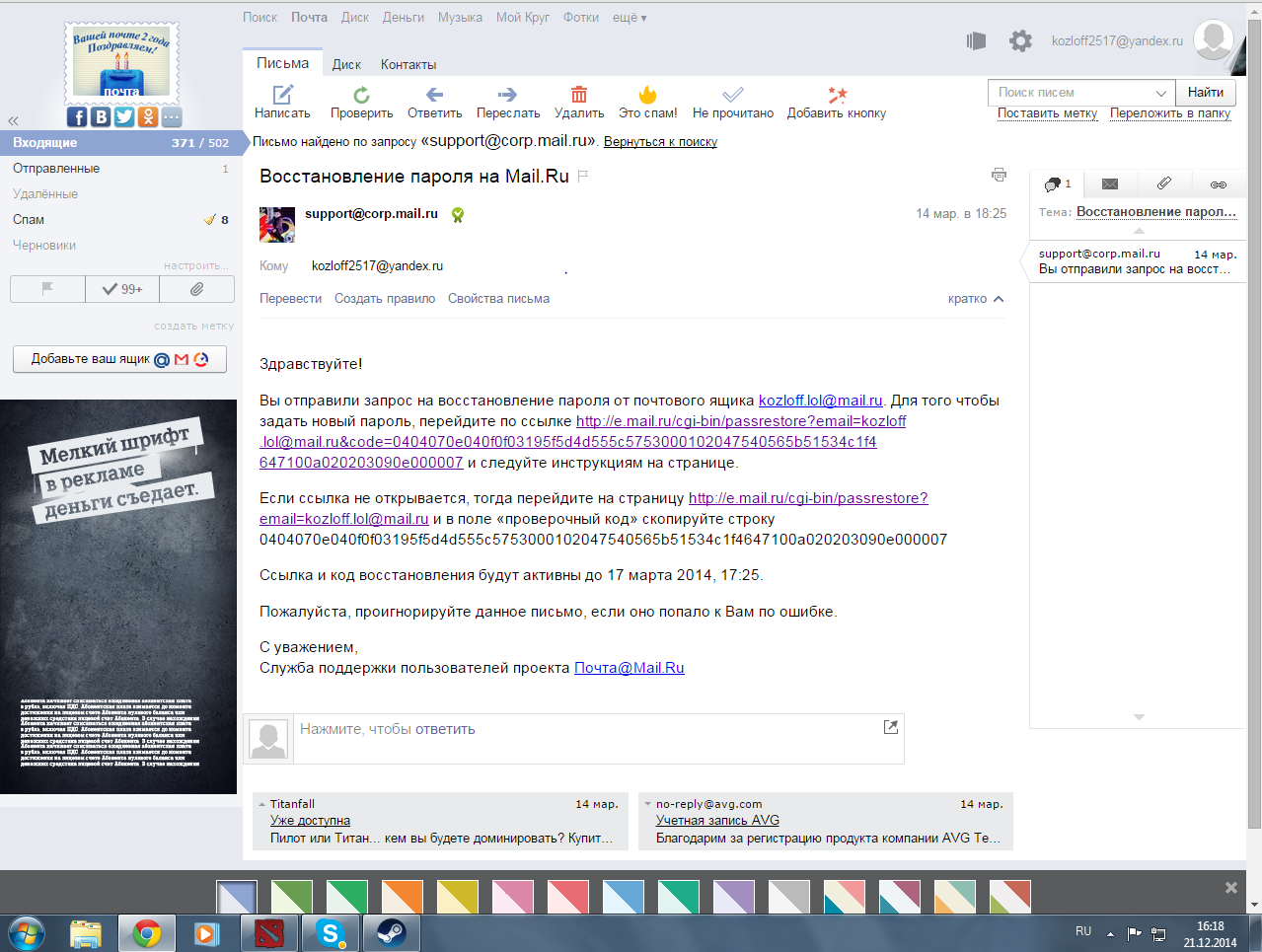Open the user avatar in the top corner

(x=1214, y=40)
